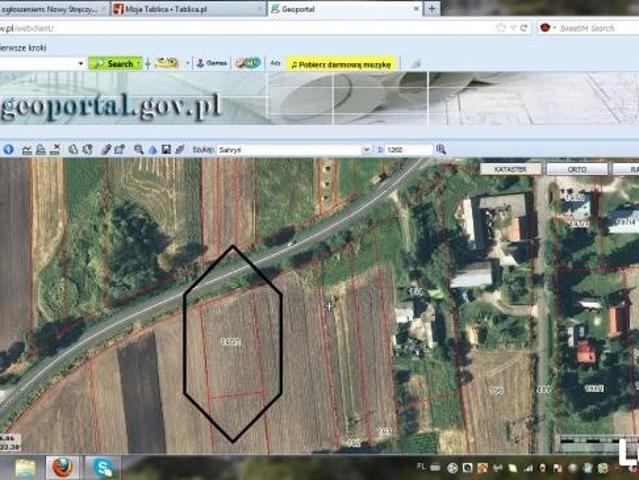Screen dimensions: 639x480
Task: Select the magnifier zoom tool in map toolbar
Action: (x=139, y=150)
